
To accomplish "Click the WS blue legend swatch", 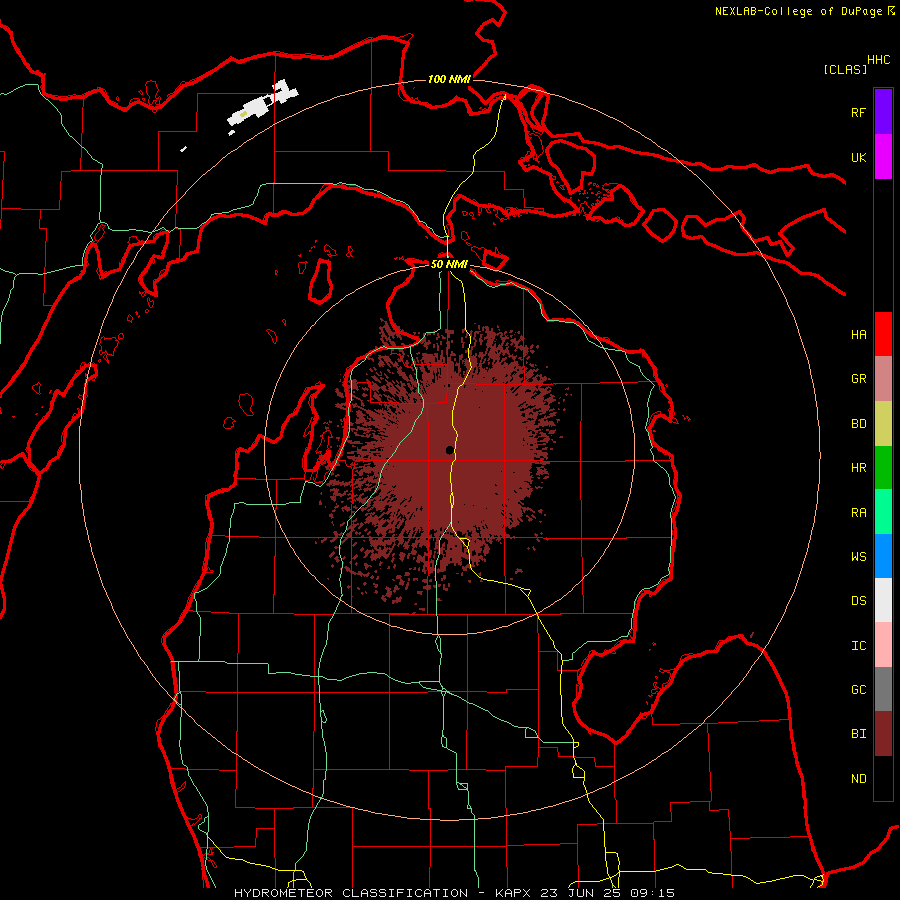I will [883, 556].
